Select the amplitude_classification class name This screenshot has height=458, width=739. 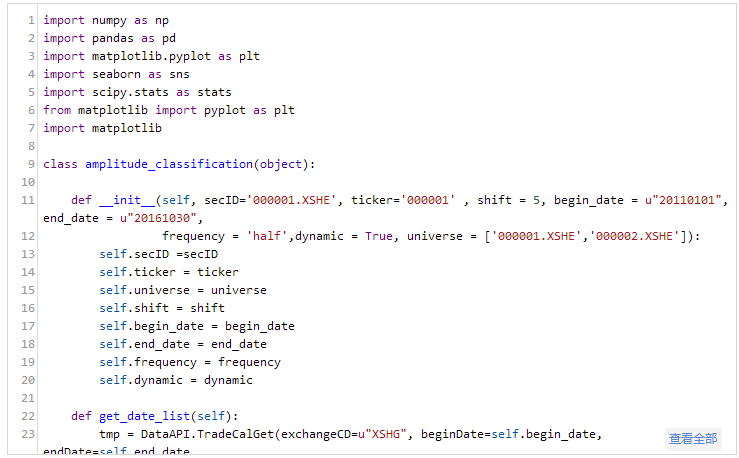tap(168, 164)
